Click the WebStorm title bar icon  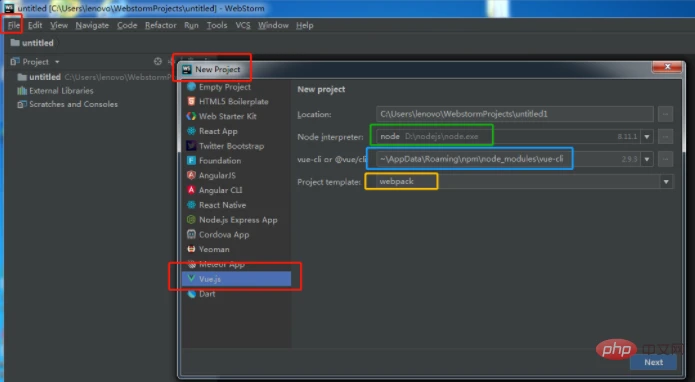(9, 8)
